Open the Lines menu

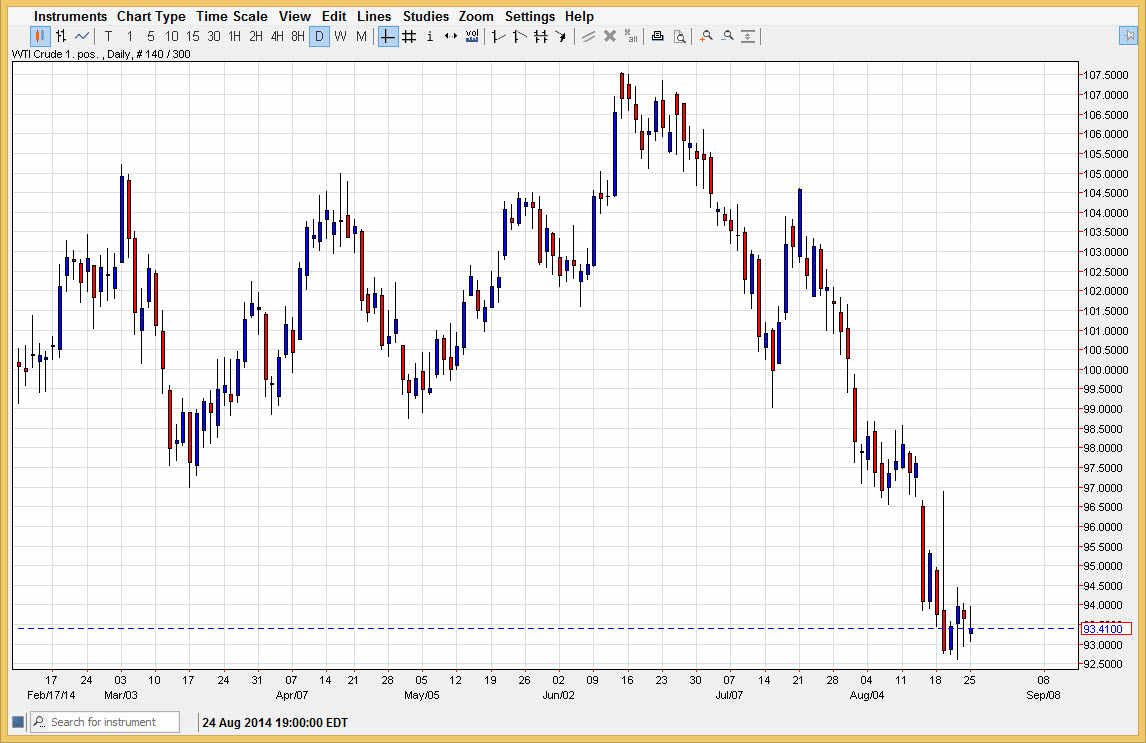374,16
